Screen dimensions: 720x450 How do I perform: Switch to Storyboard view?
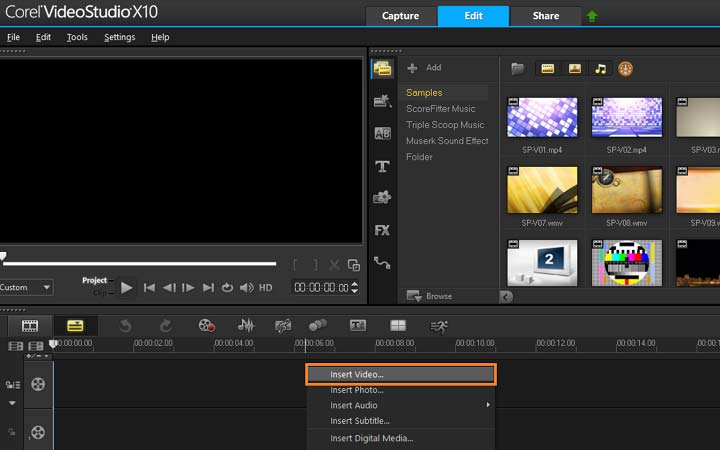[30, 325]
